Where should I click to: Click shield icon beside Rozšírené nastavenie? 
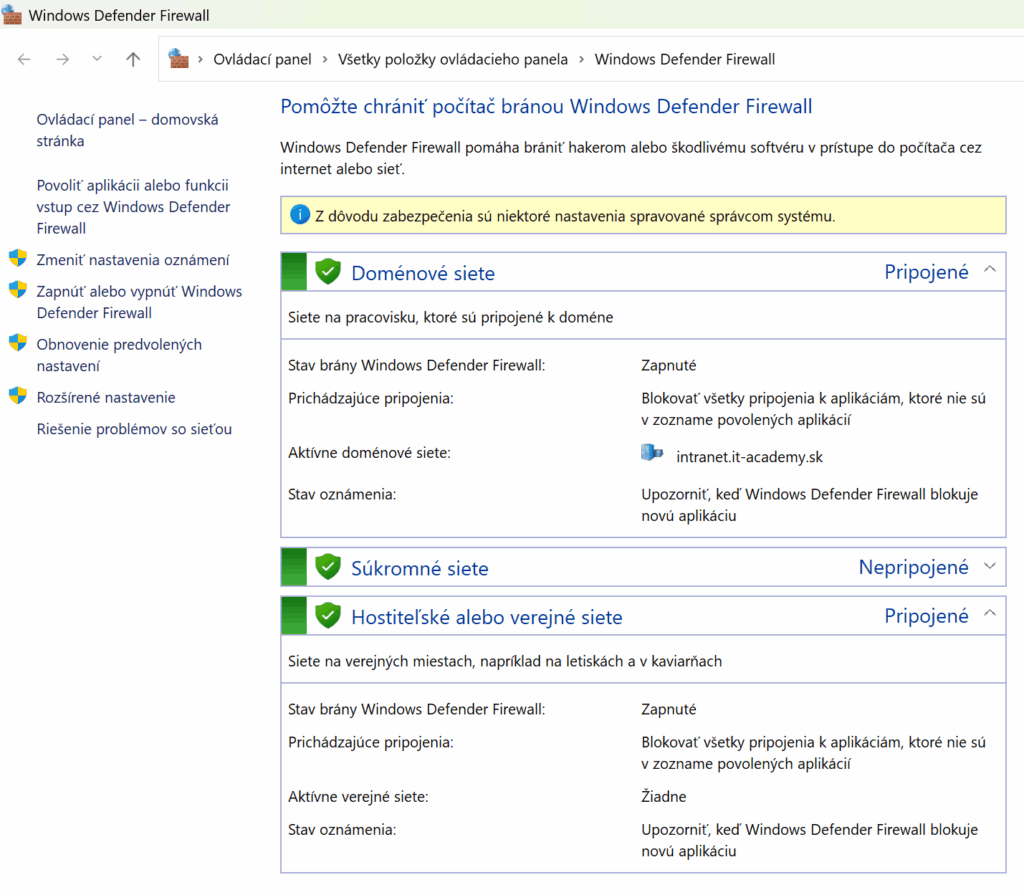tap(18, 395)
